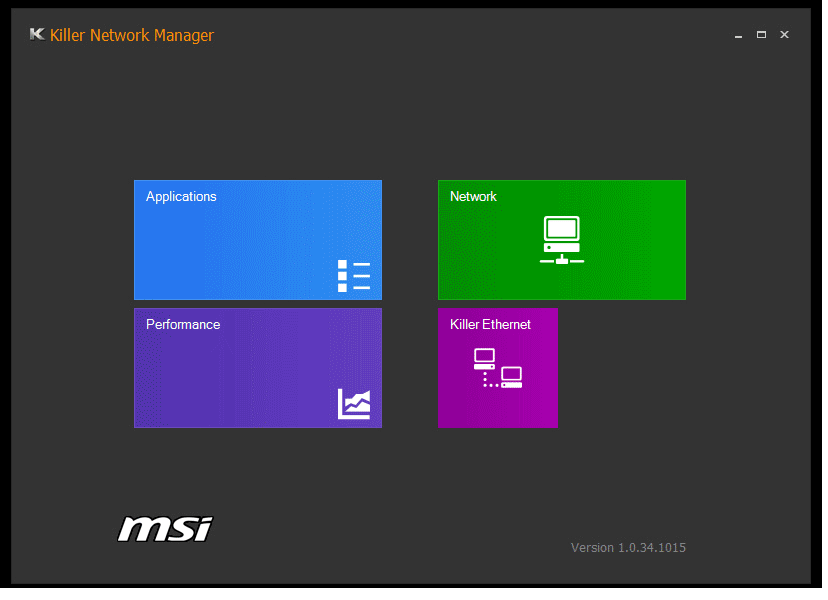This screenshot has width=828, height=600.
Task: Minimize the Killer Network Manager window
Action: pyautogui.click(x=738, y=35)
